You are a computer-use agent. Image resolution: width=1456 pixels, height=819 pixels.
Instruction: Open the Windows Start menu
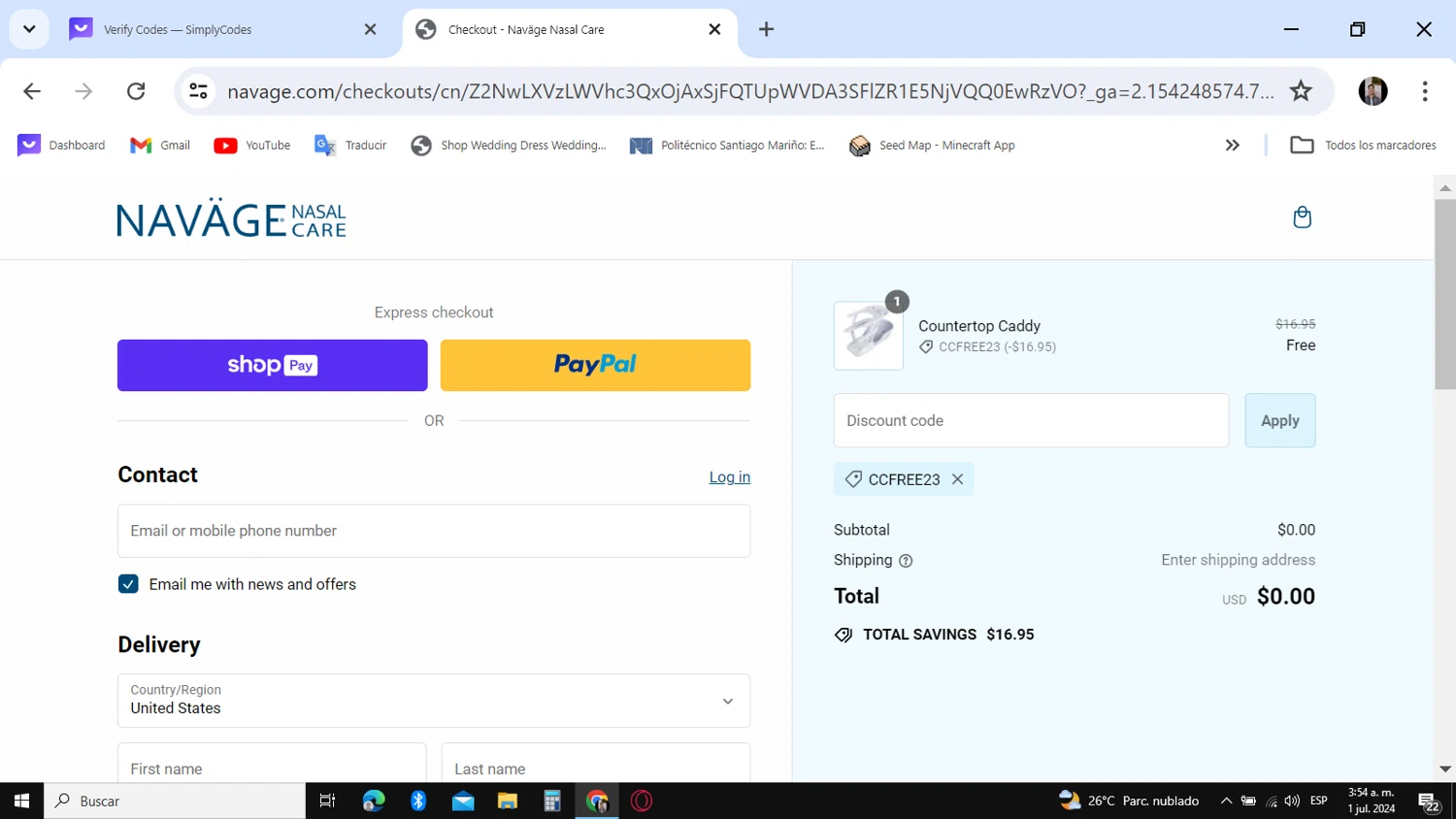pos(21,802)
